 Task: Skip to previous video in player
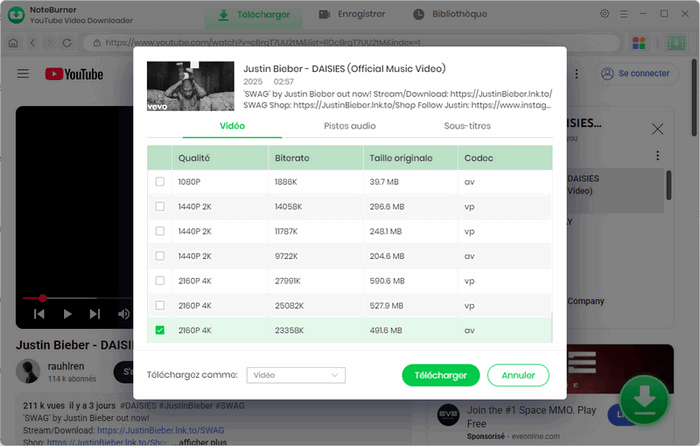39,314
